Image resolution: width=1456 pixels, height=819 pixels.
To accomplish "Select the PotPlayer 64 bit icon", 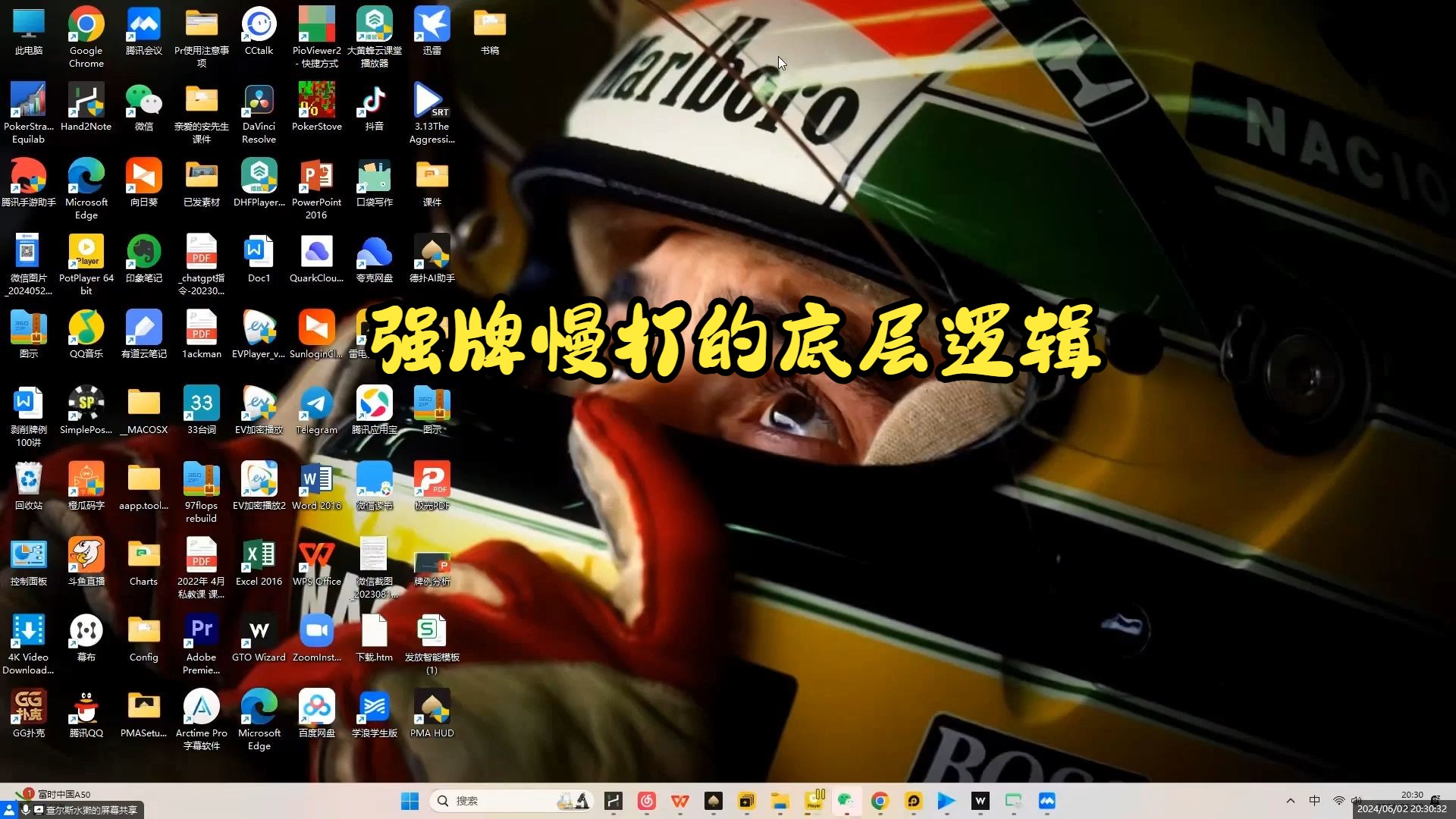I will coord(86,265).
